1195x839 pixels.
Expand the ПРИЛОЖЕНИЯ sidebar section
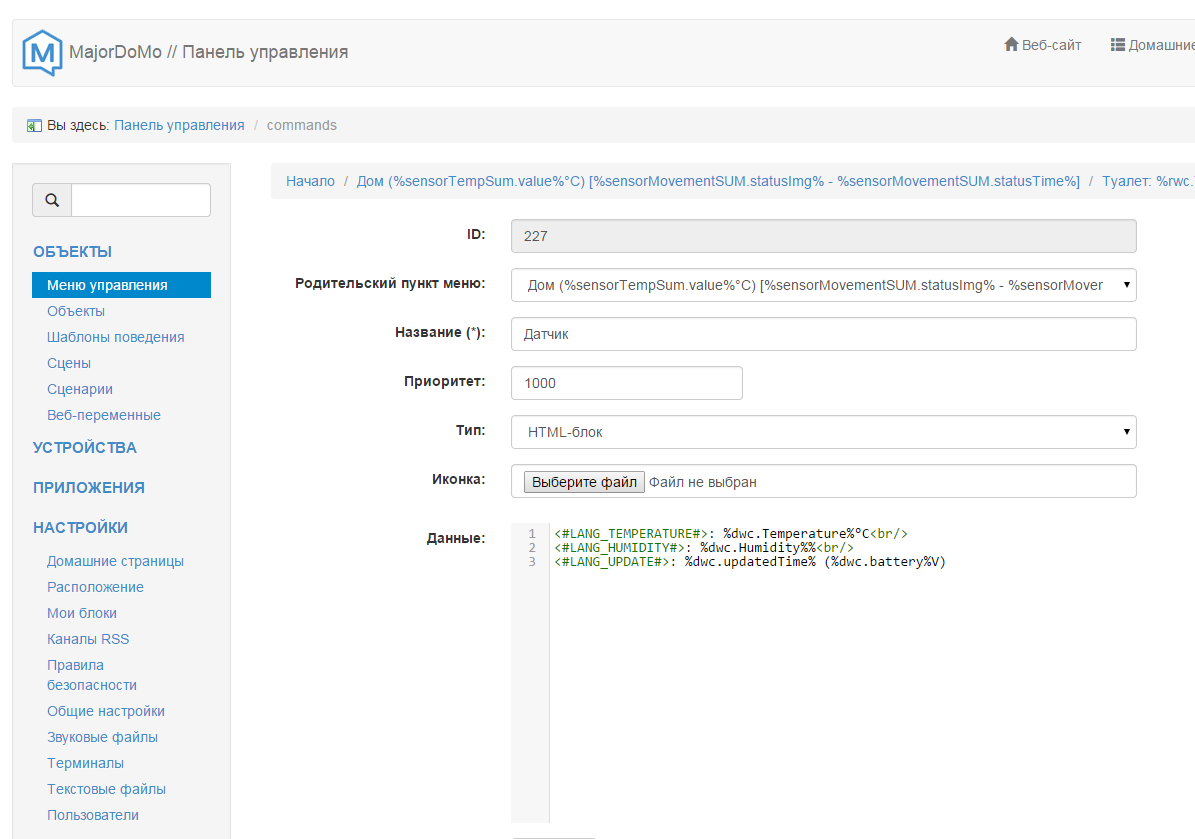point(88,488)
